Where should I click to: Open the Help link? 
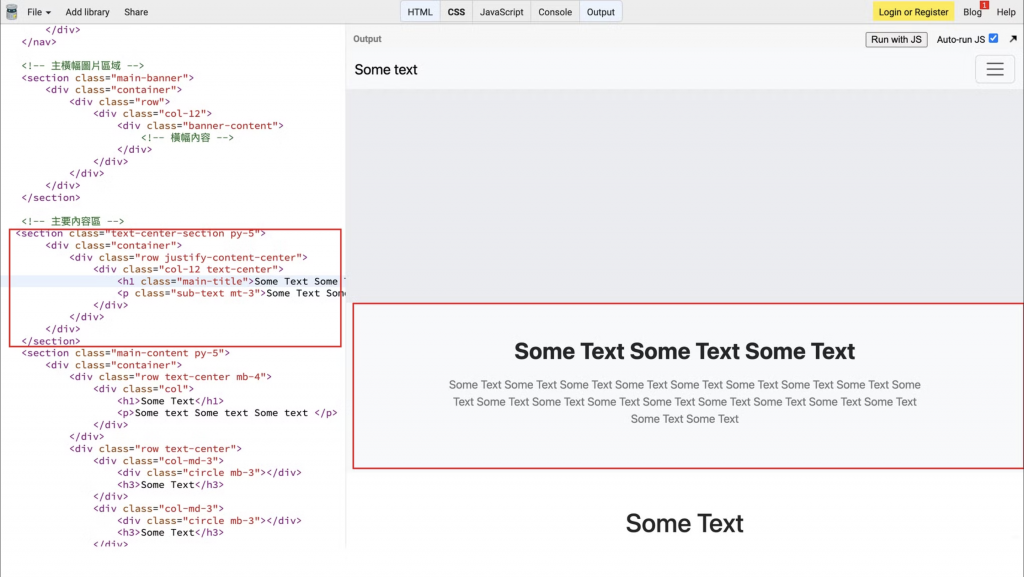1006,12
